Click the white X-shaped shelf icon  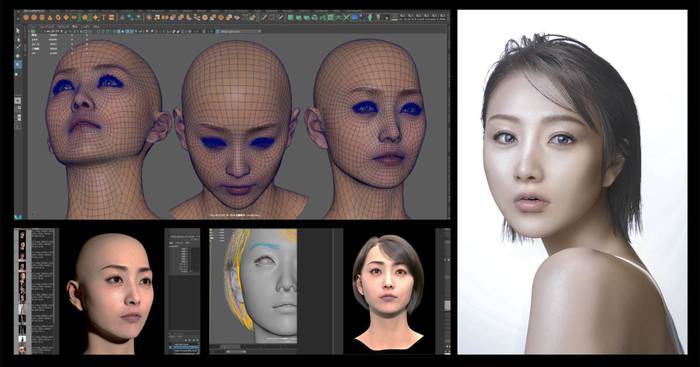[346, 17]
